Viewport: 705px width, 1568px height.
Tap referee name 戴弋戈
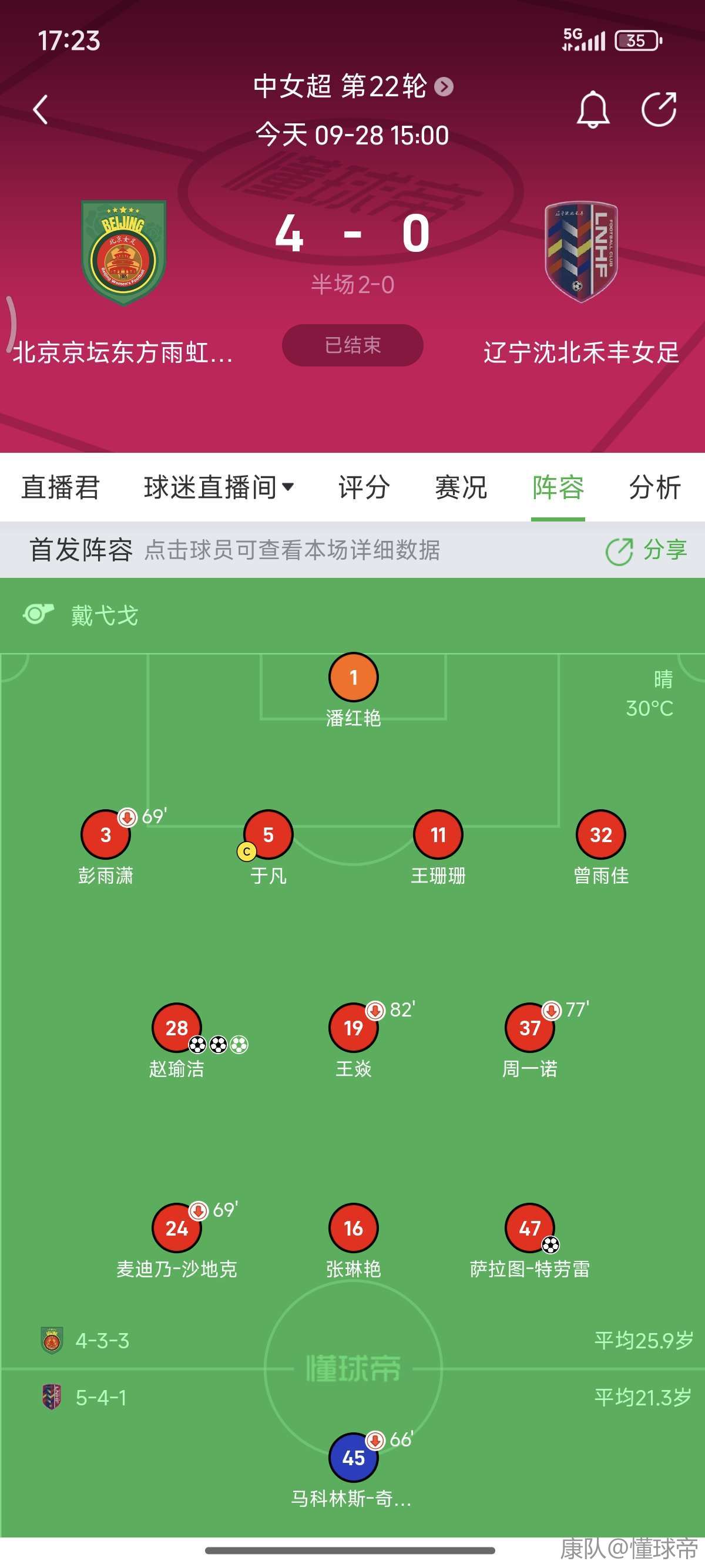(x=104, y=615)
